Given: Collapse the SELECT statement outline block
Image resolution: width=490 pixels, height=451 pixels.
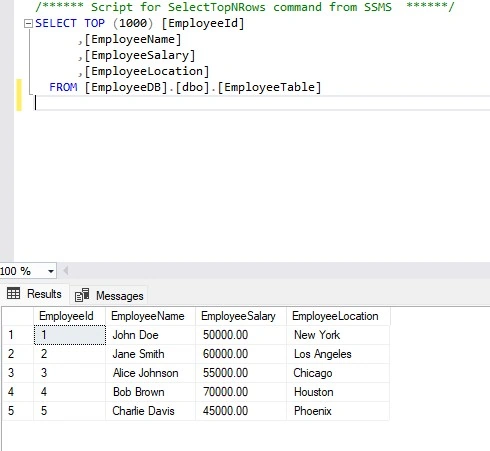Looking at the screenshot, I should pyautogui.click(x=28, y=23).
